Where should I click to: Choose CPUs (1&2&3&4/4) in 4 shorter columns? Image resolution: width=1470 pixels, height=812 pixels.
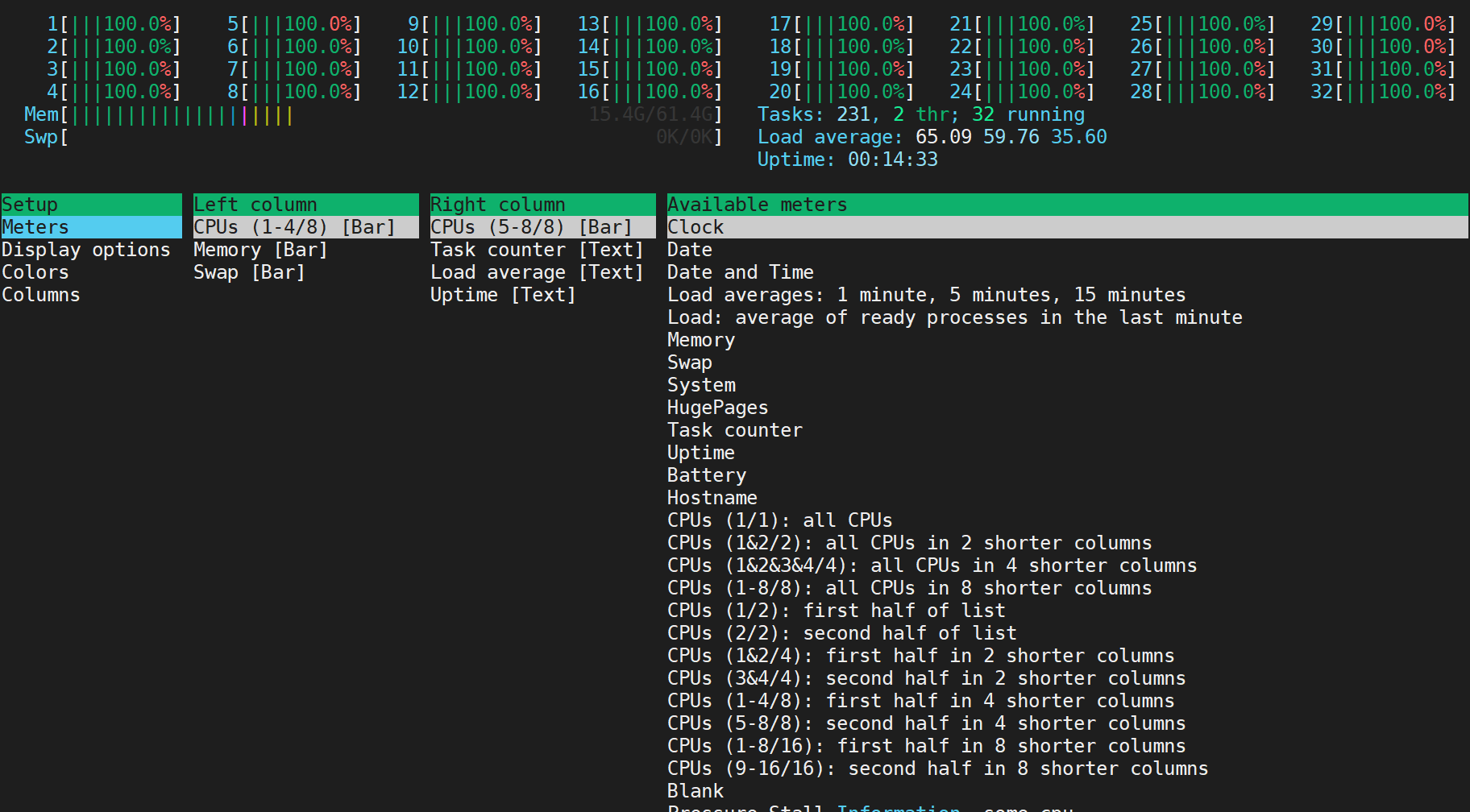point(932,565)
